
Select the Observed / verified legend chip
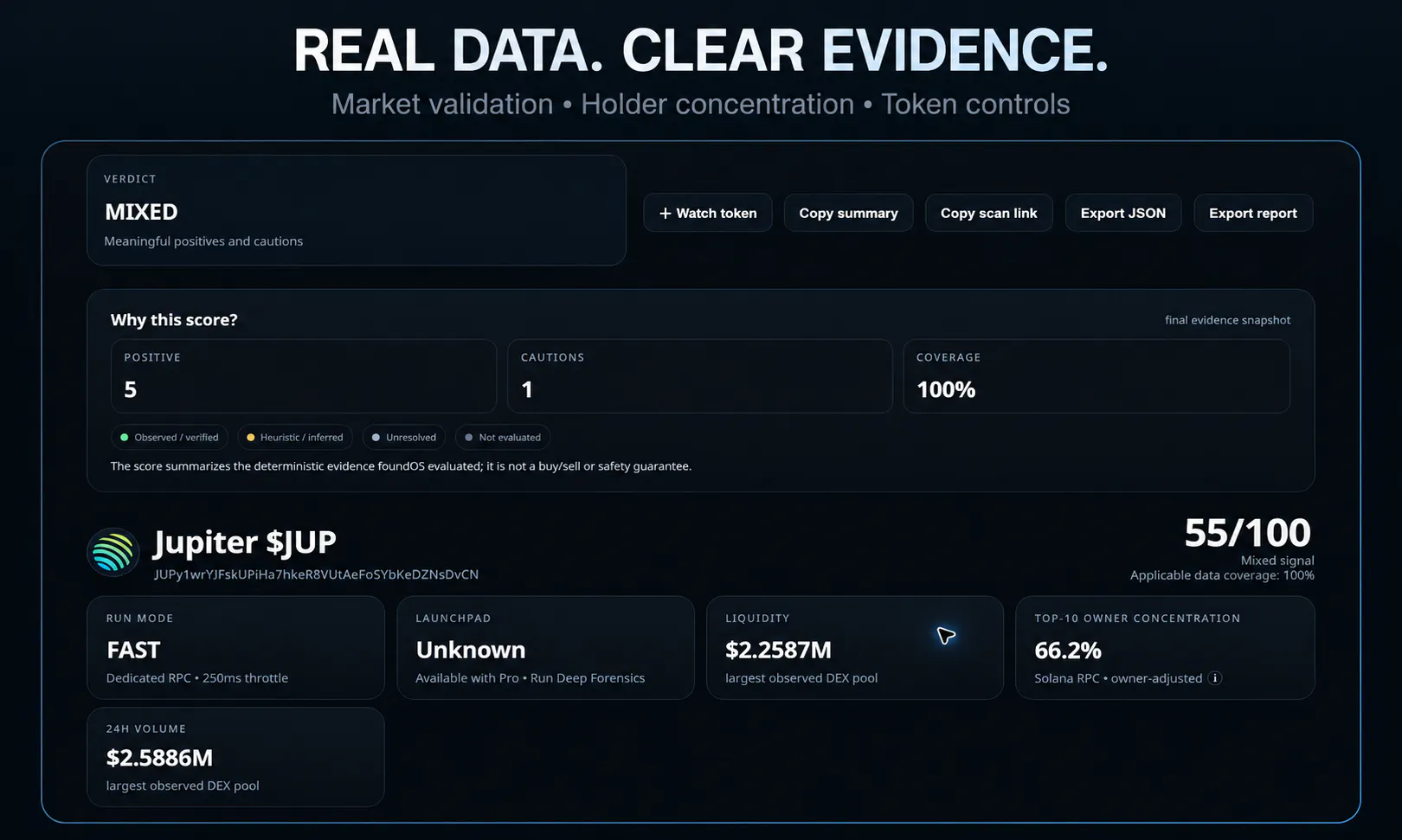click(170, 438)
